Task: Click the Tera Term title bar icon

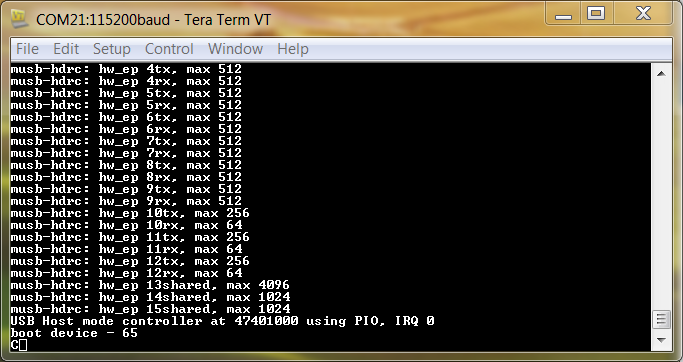Action: coord(19,19)
